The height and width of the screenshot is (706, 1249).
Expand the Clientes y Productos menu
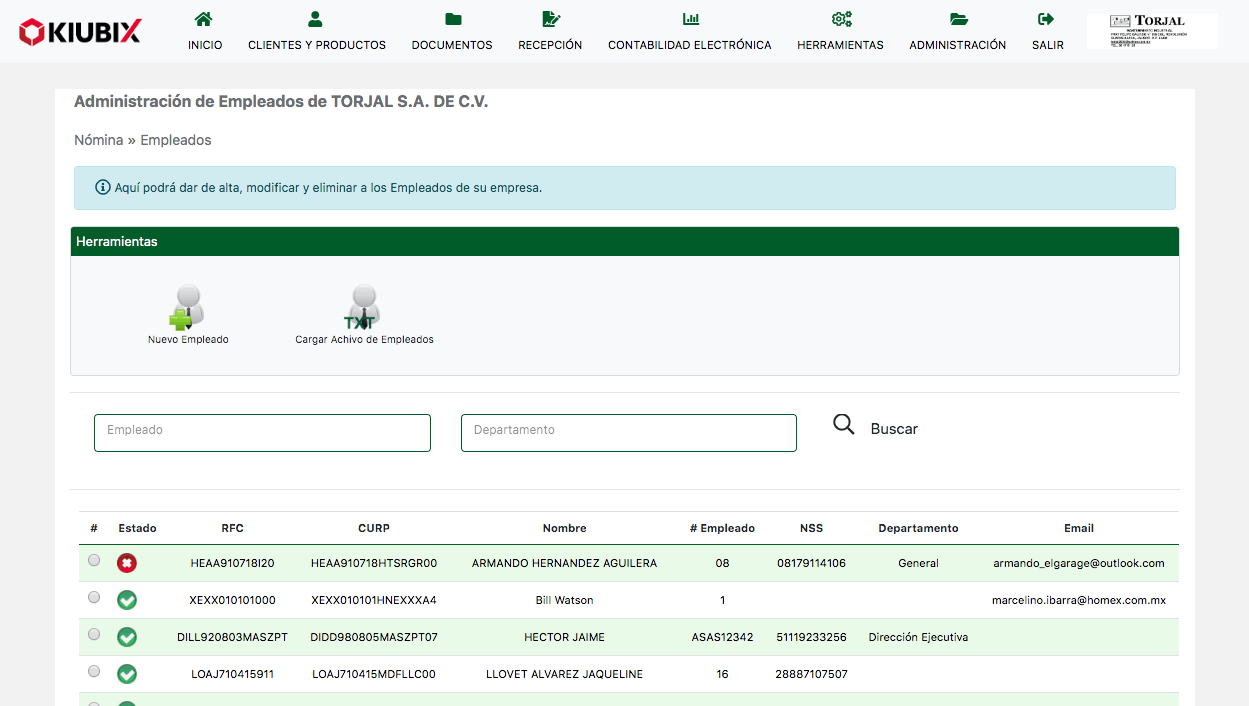click(x=316, y=32)
